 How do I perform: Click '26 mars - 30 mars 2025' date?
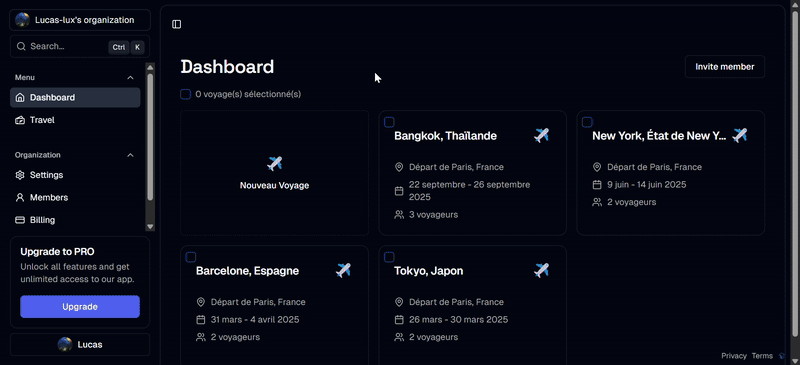459,320
